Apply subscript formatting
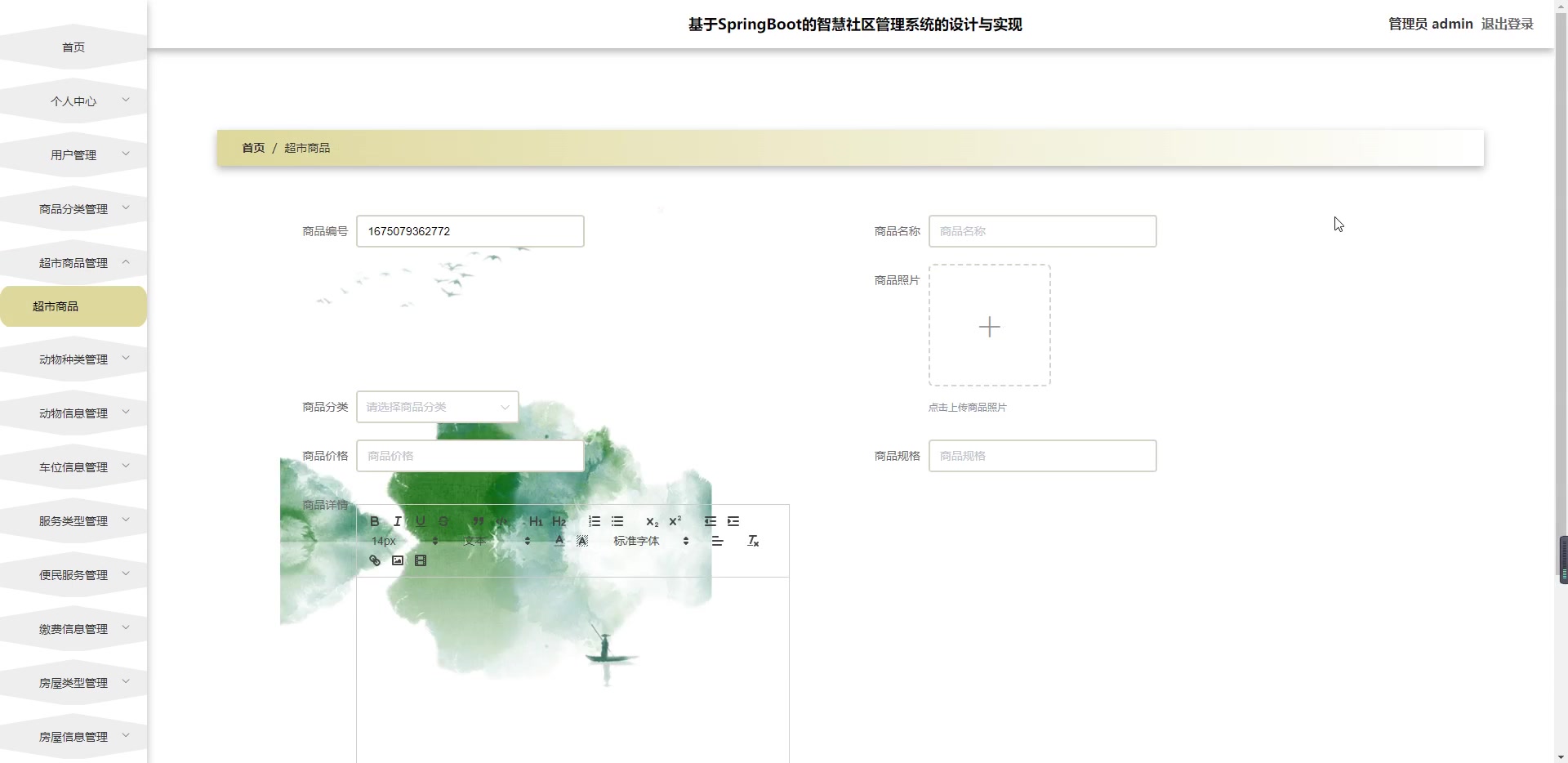This screenshot has height=763, width=1568. click(652, 521)
